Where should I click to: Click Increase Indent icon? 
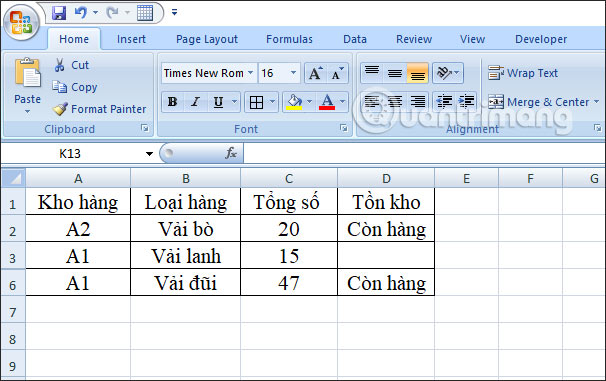(466, 102)
